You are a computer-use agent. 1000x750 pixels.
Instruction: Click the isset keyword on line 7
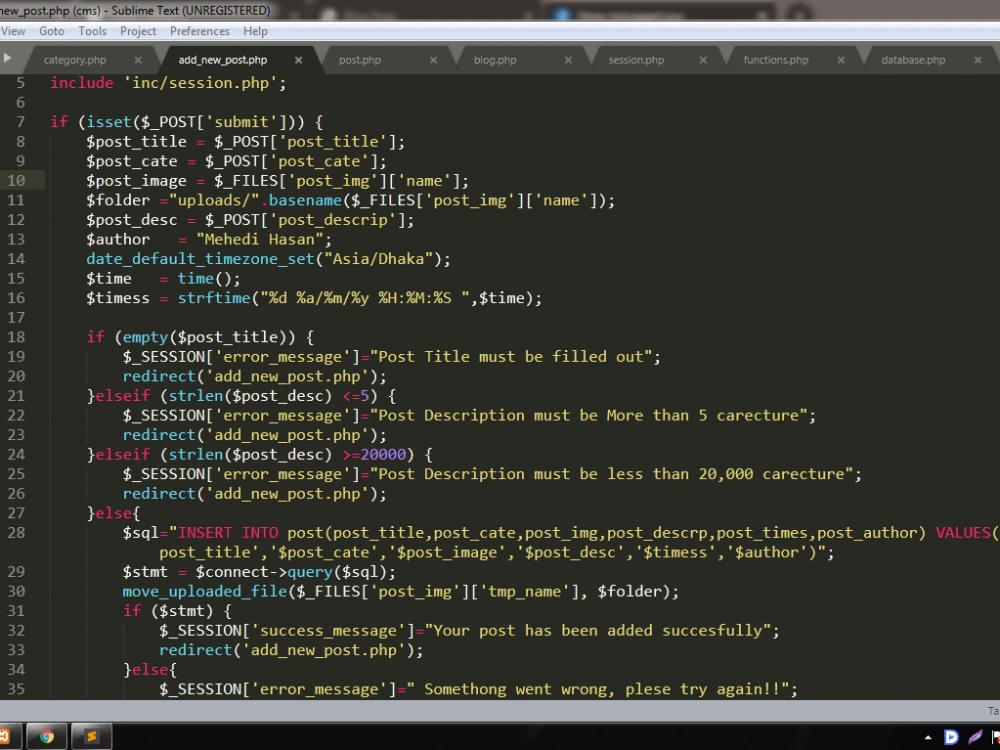point(109,122)
